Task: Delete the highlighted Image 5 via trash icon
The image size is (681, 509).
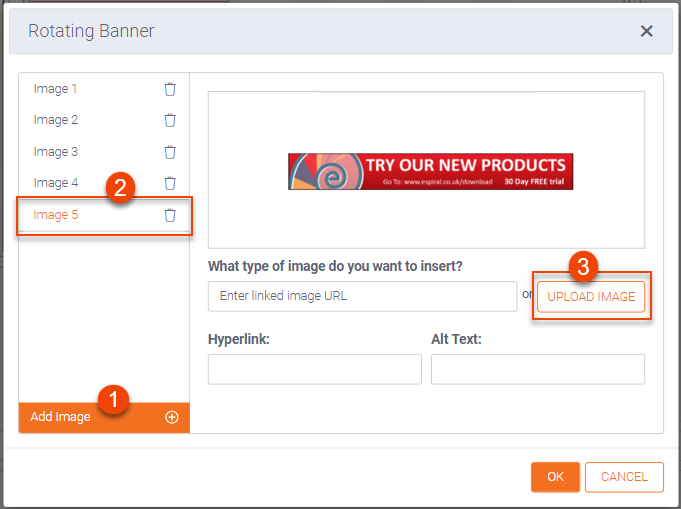Action: click(x=170, y=215)
